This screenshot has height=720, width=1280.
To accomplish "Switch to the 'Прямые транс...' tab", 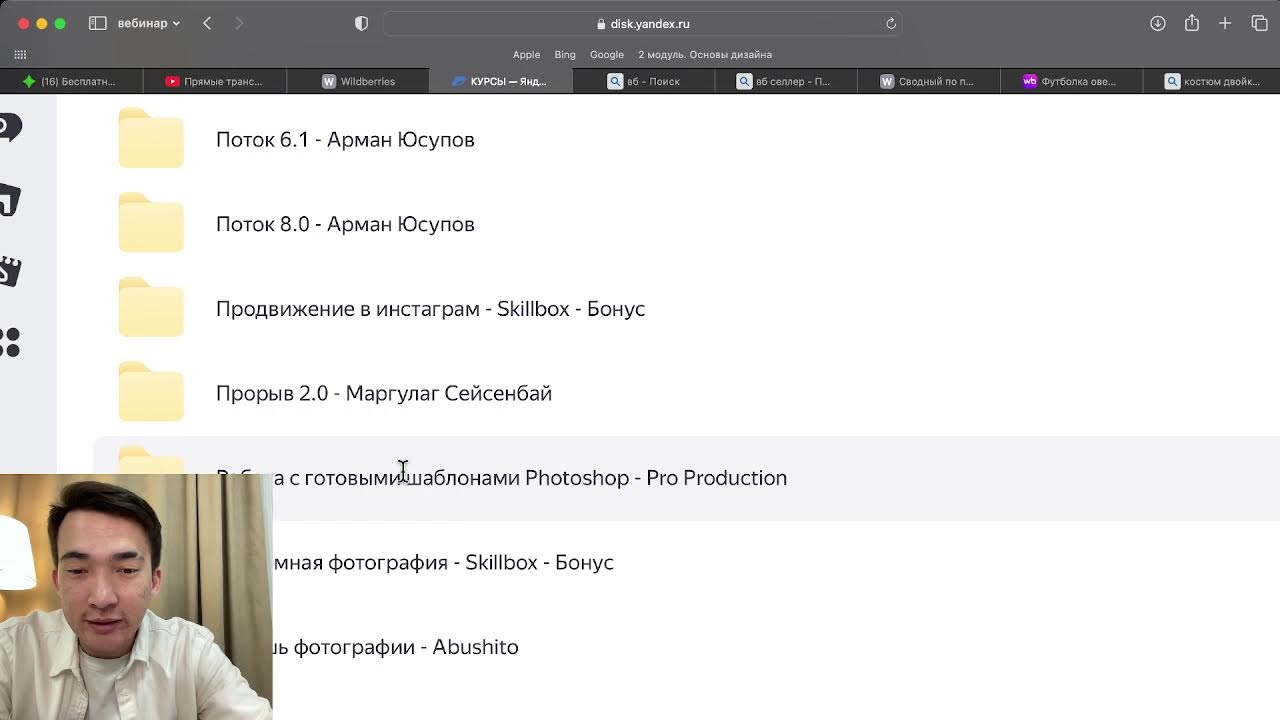I will pos(214,81).
